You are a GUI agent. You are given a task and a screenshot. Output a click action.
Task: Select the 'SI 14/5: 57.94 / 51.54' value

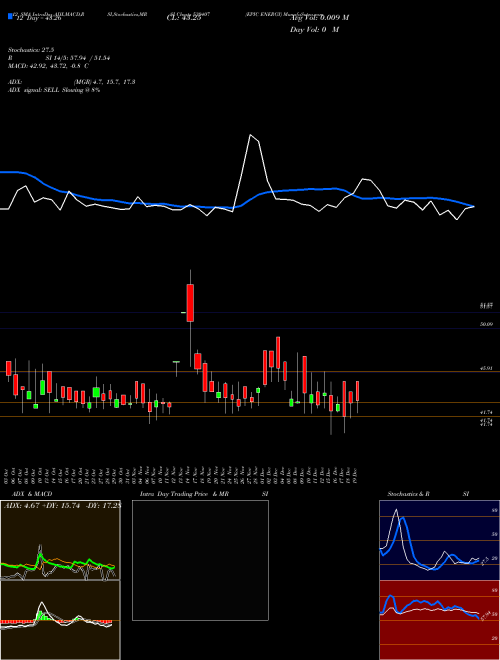pos(78,58)
